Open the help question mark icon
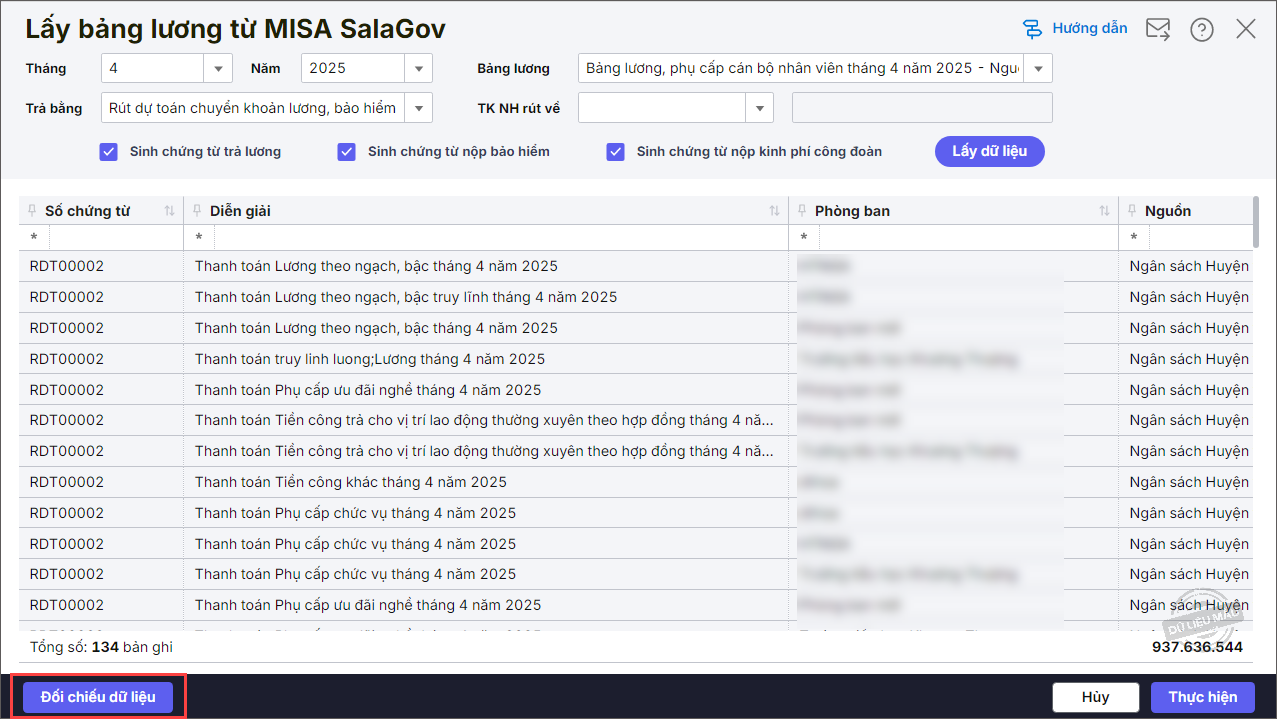The image size is (1277, 719). point(1202,29)
